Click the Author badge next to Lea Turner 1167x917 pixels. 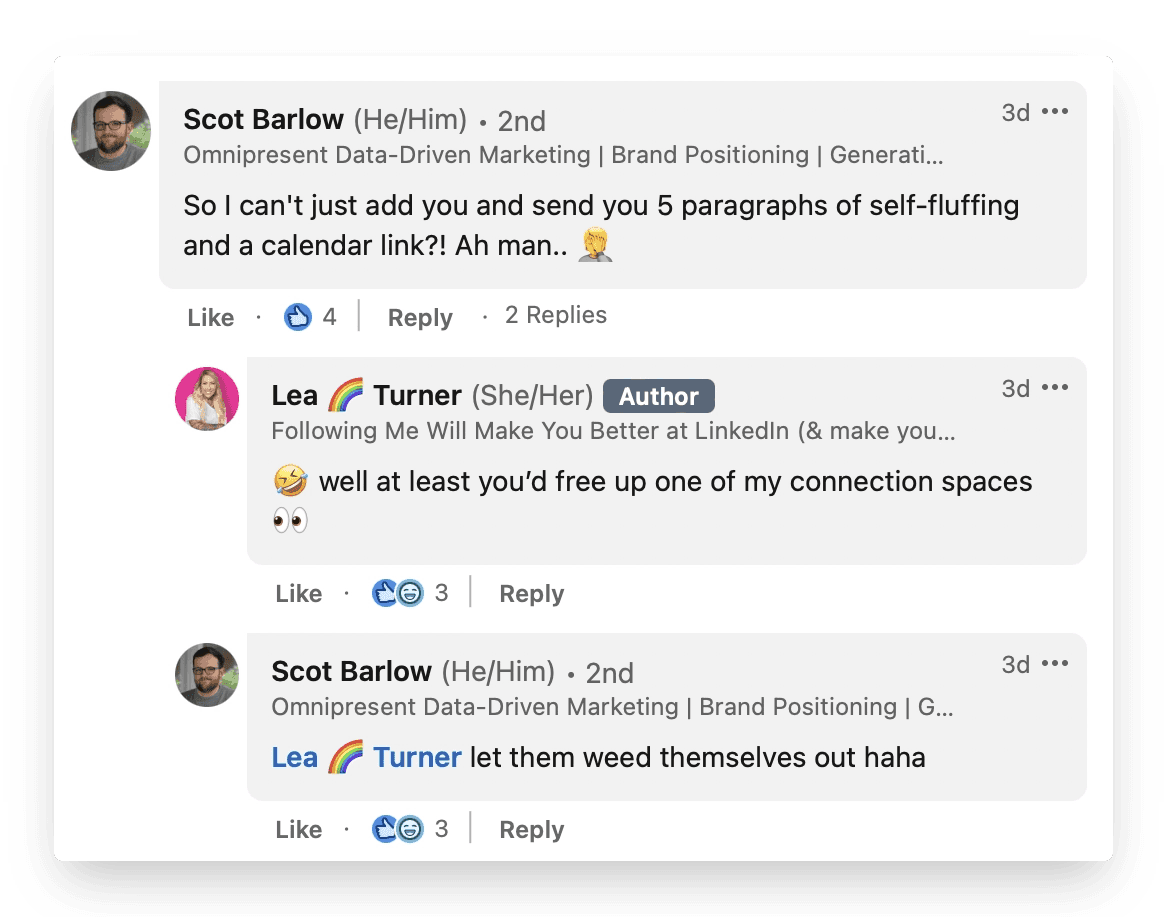tap(658, 397)
